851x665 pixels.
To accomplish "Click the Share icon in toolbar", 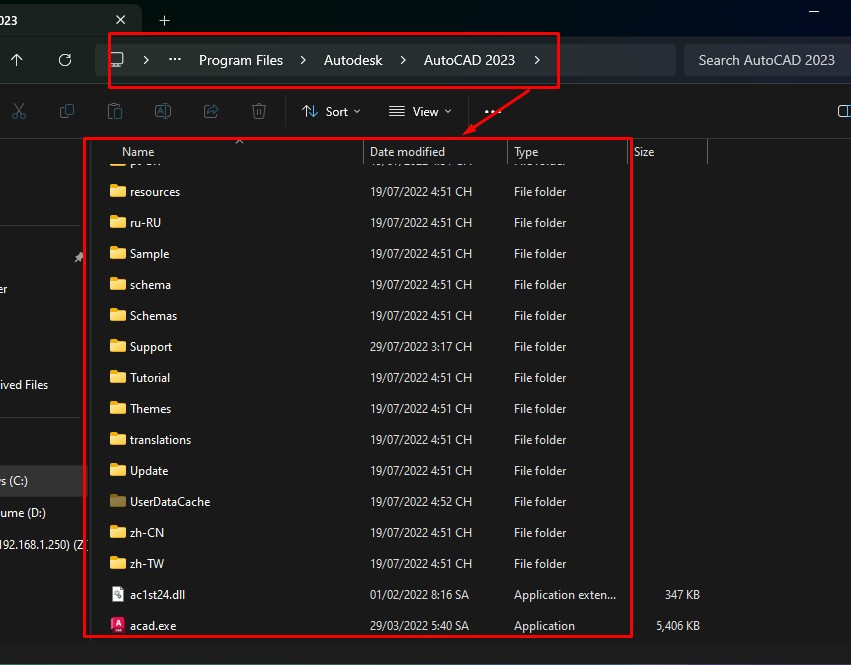I will tap(211, 111).
